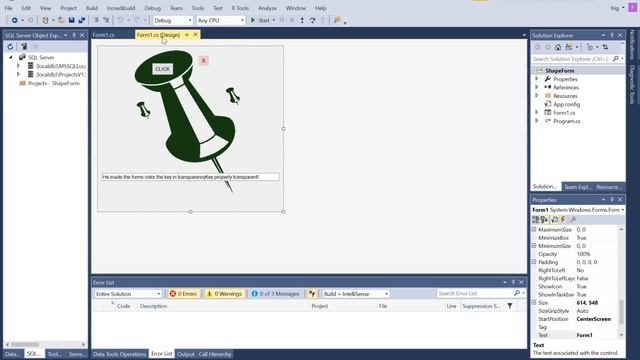Open the Build menu
640x360 pixels.
click(x=92, y=8)
